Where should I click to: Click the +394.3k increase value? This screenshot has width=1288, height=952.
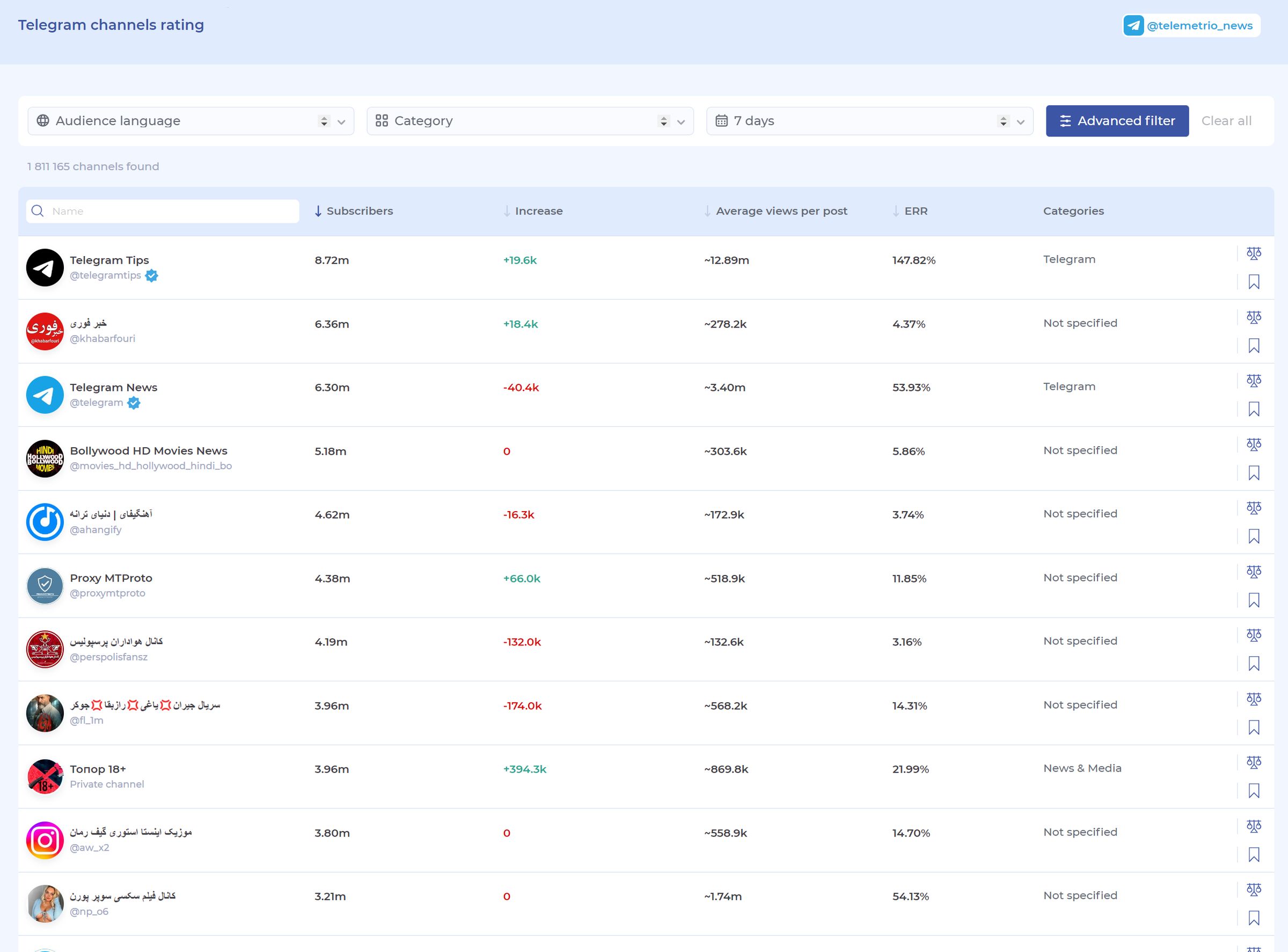(525, 769)
